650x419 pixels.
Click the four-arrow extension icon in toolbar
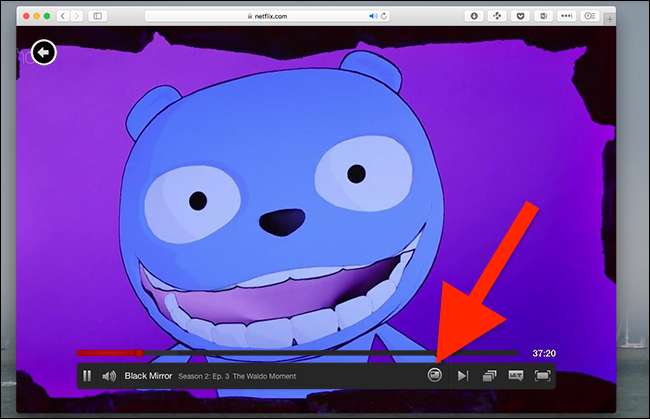tap(497, 16)
